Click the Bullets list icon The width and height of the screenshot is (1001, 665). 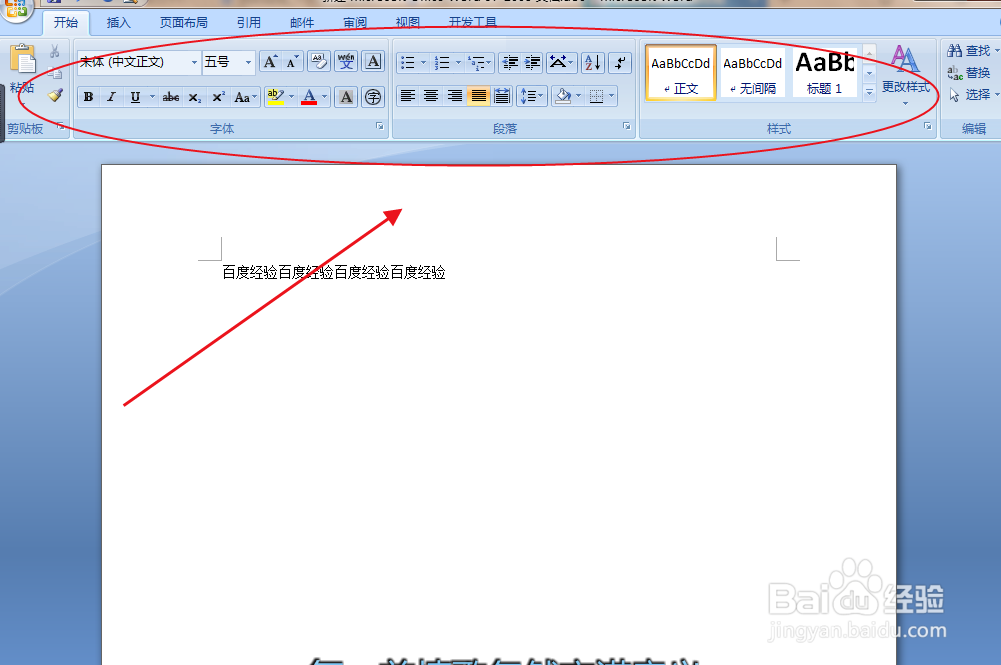pos(408,63)
